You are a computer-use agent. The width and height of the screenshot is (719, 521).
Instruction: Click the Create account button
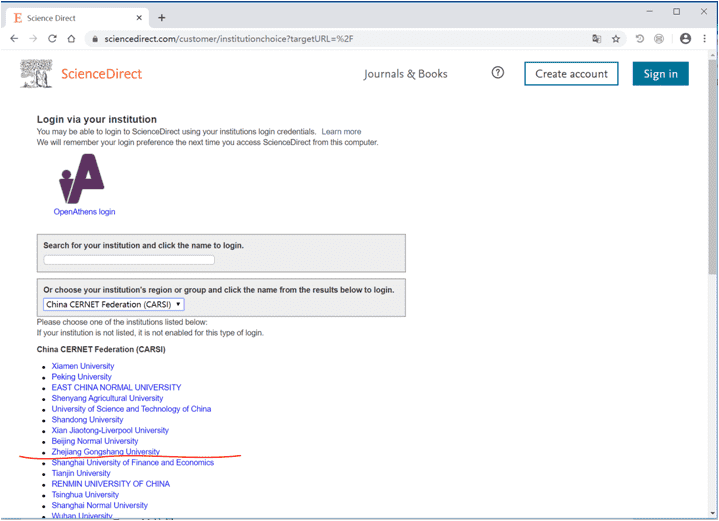pos(571,74)
